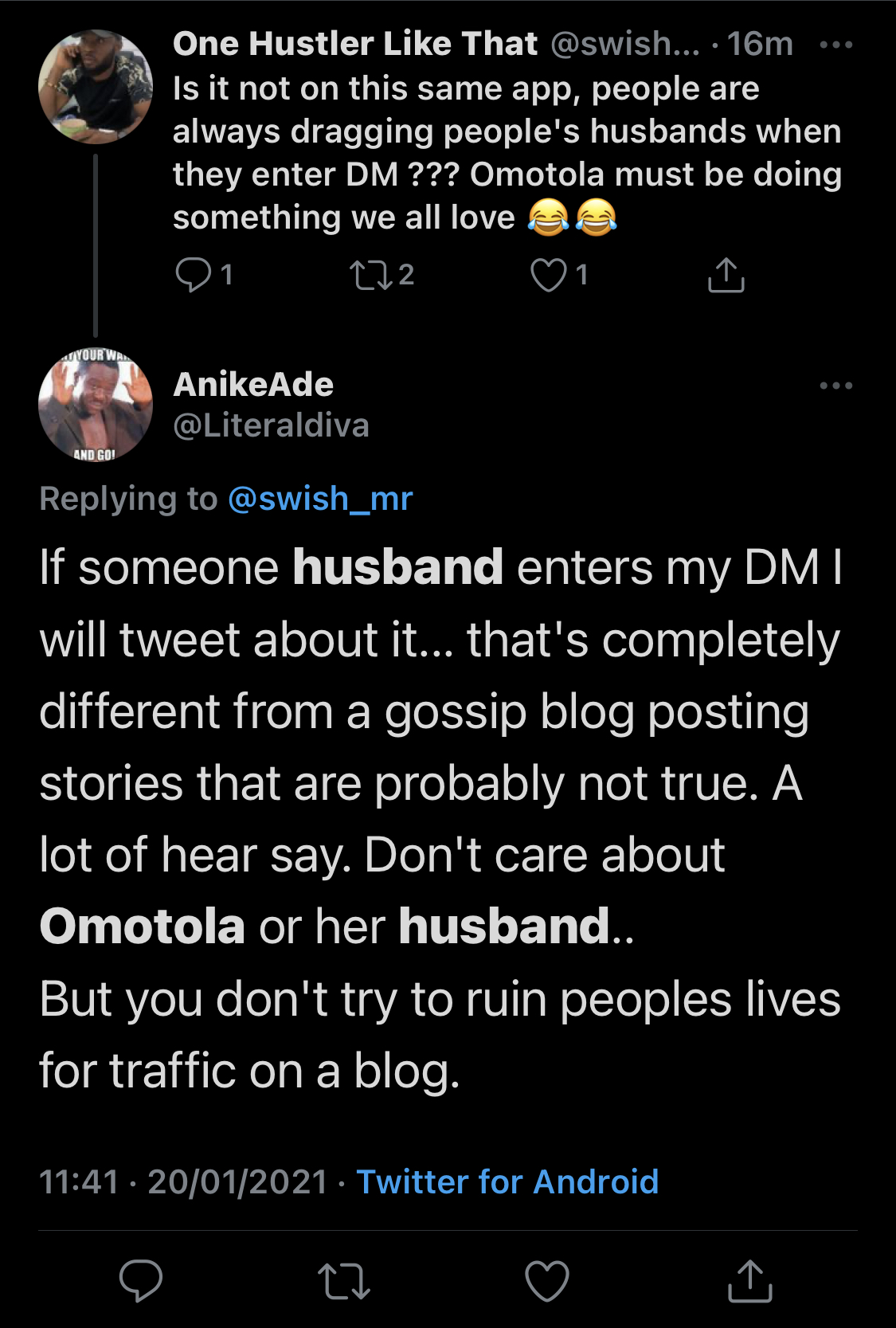
Task: Share the One Hustler Like That tweet
Action: [726, 275]
